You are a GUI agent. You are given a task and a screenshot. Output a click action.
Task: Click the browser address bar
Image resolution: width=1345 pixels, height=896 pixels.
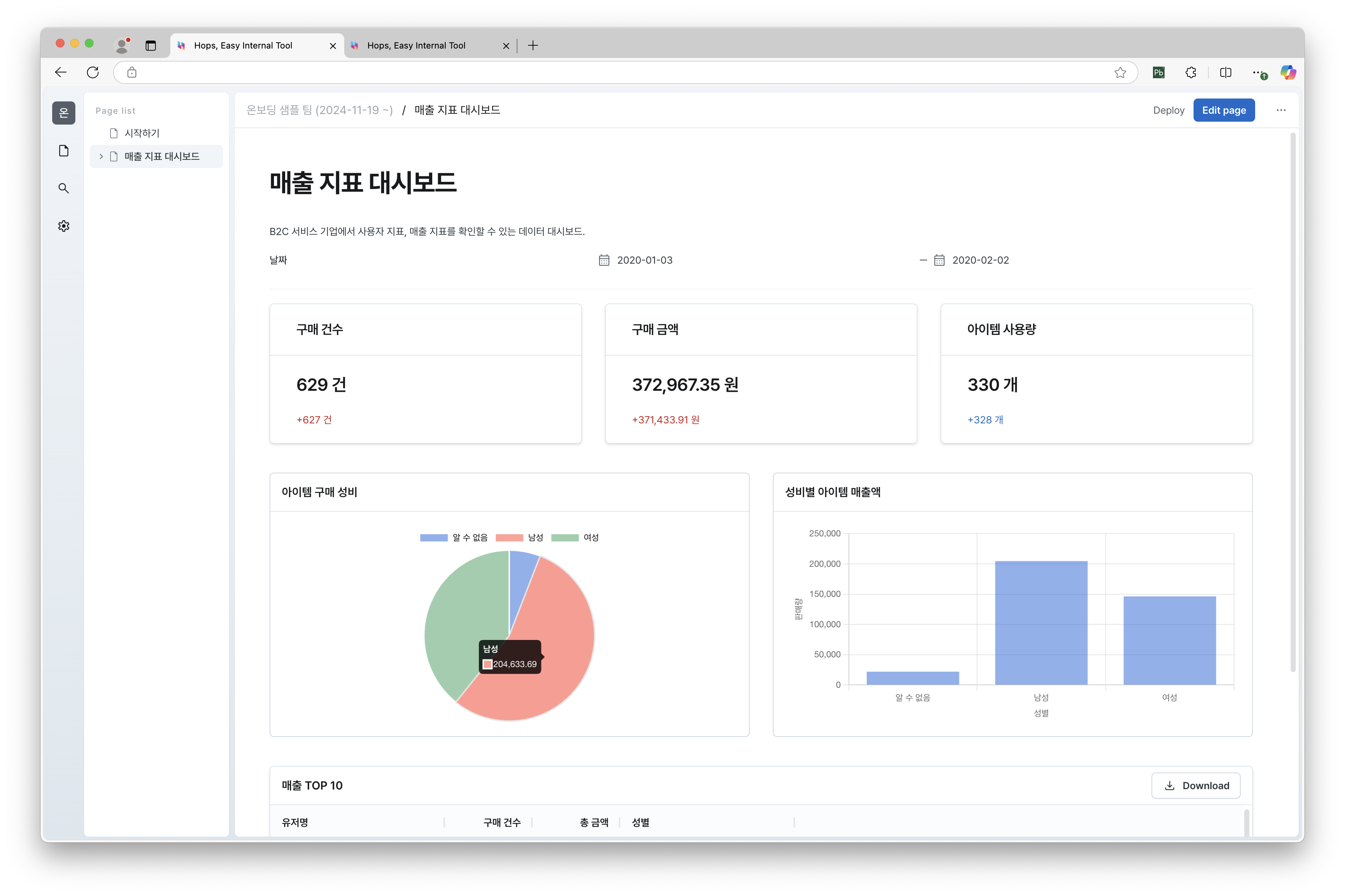(x=625, y=72)
